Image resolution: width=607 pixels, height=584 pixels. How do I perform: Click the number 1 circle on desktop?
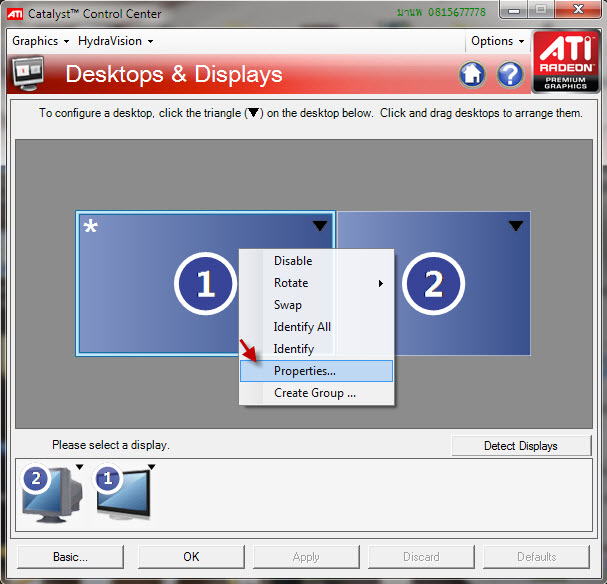click(x=205, y=283)
